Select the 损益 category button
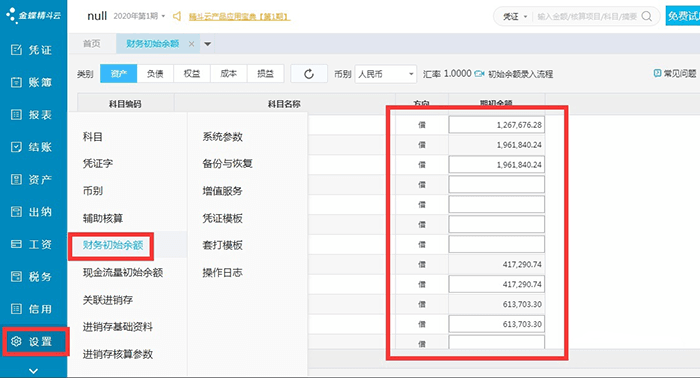 pyautogui.click(x=265, y=74)
